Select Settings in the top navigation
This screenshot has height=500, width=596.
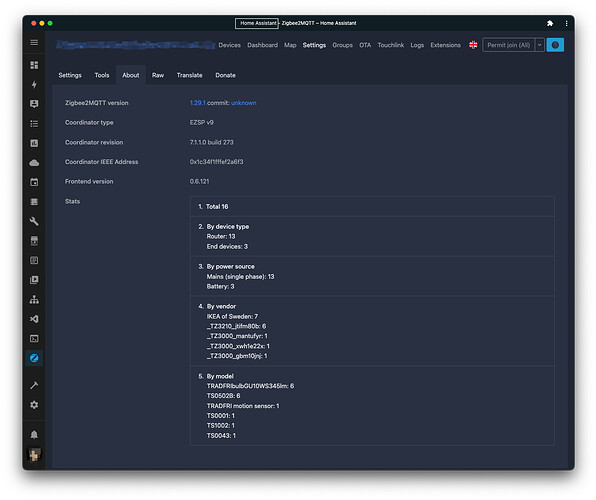(314, 45)
